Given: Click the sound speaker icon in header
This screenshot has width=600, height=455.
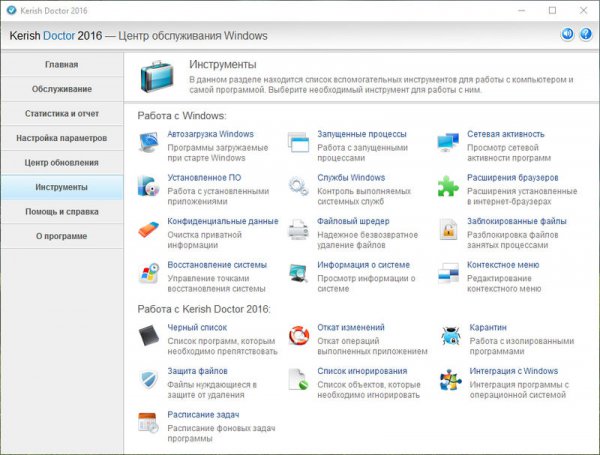Looking at the screenshot, I should [567, 34].
